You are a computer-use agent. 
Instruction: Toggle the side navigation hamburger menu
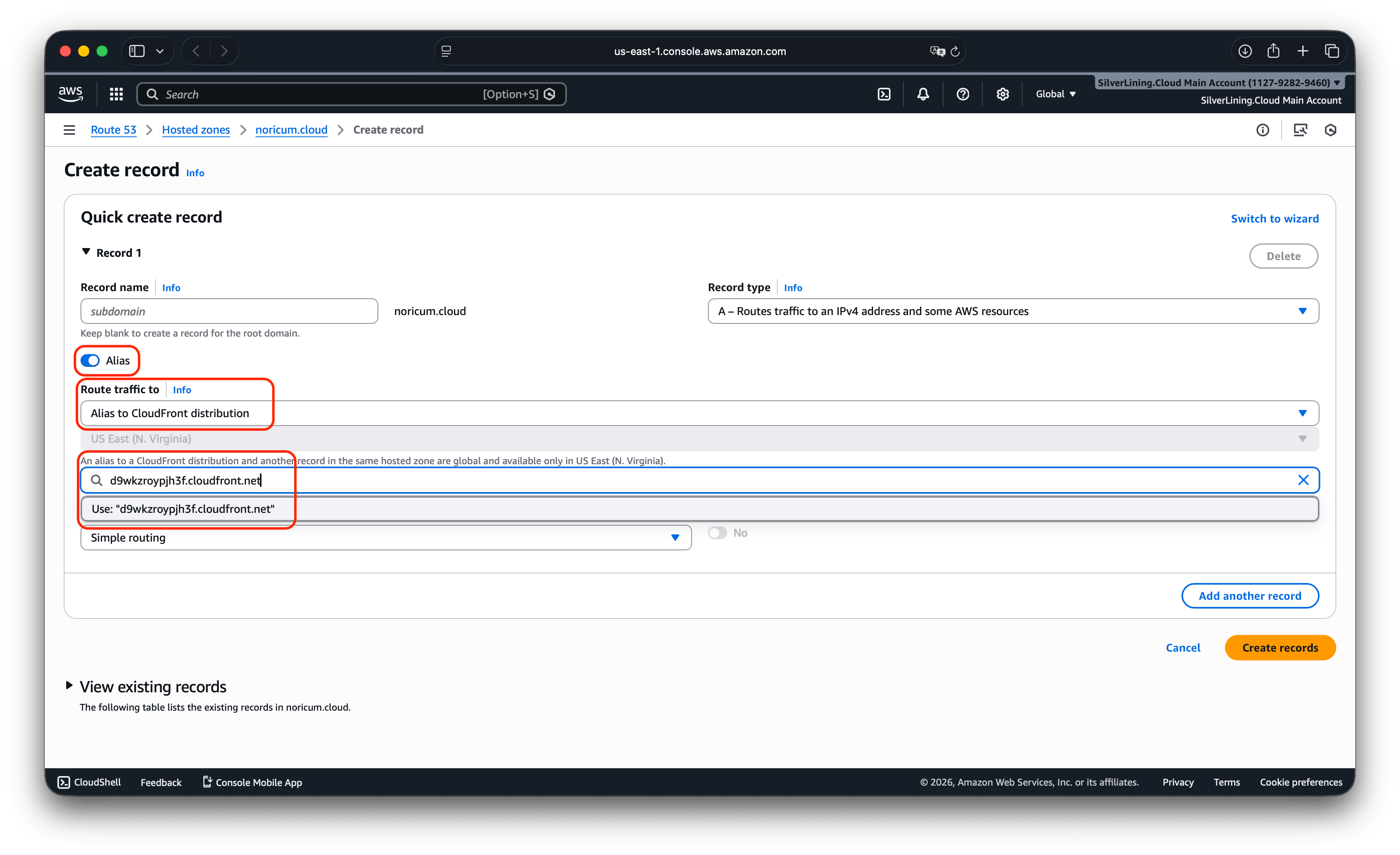tap(69, 130)
